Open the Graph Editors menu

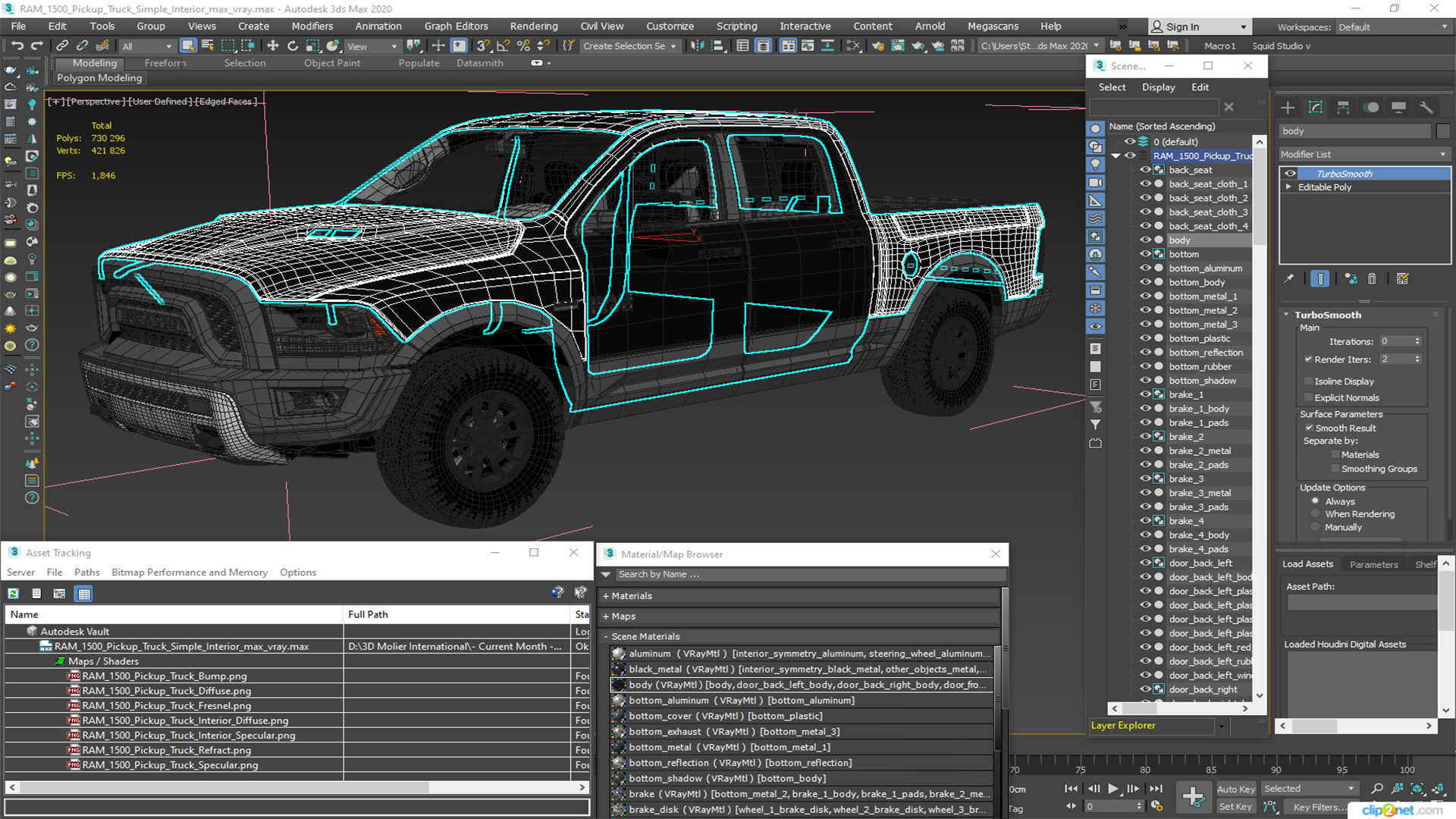(457, 26)
